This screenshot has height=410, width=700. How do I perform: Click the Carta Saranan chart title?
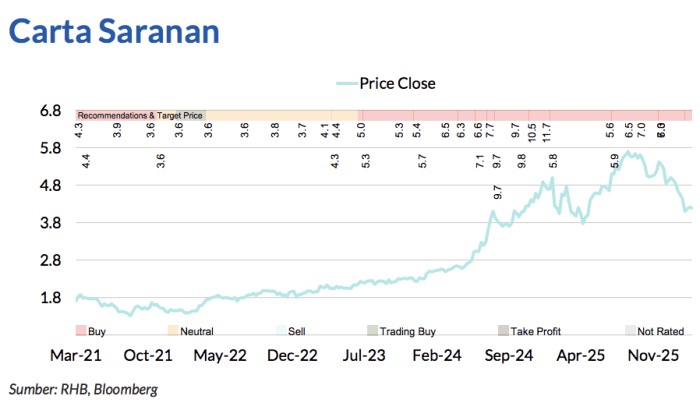click(114, 31)
